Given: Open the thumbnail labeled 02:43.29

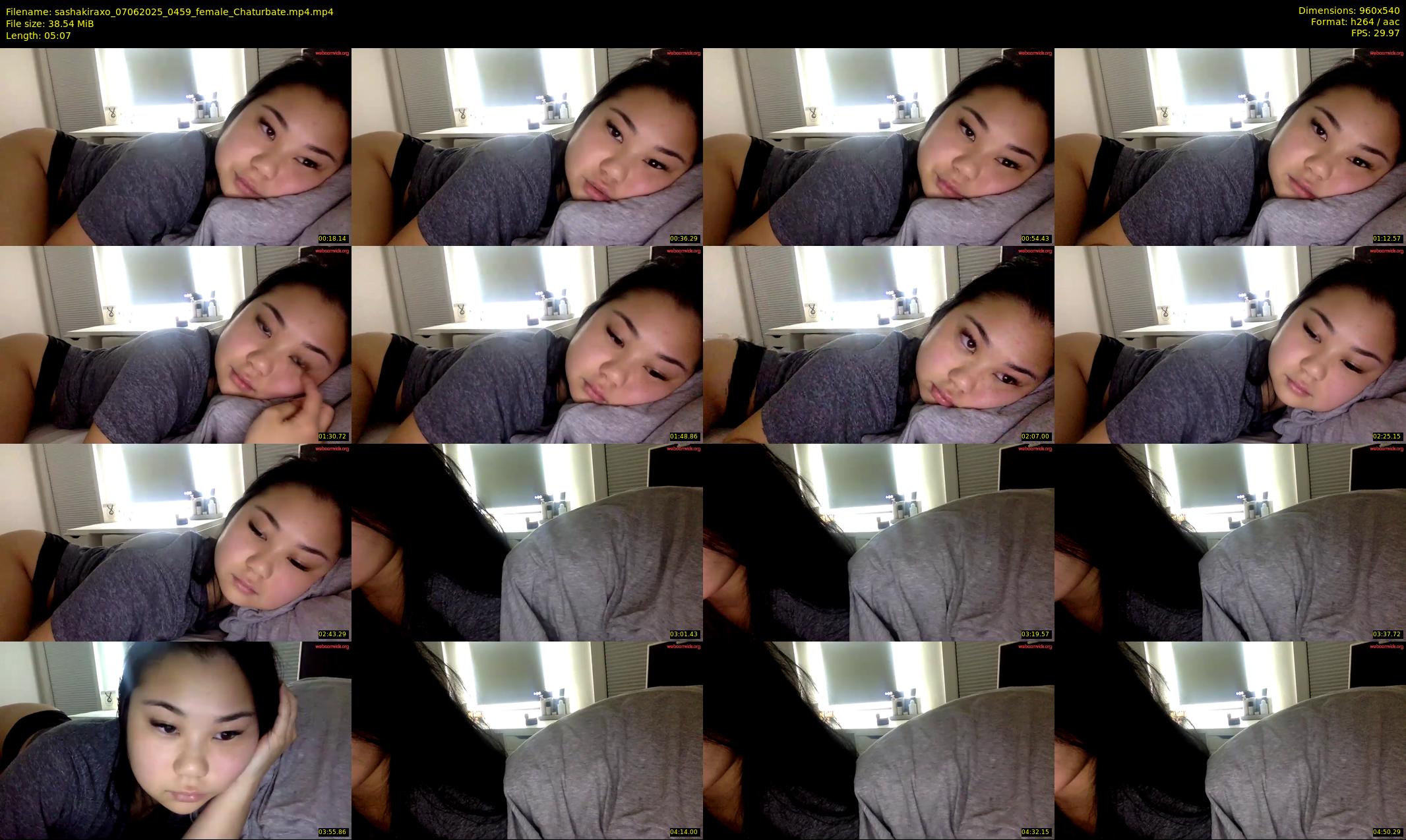Looking at the screenshot, I should pyautogui.click(x=175, y=542).
